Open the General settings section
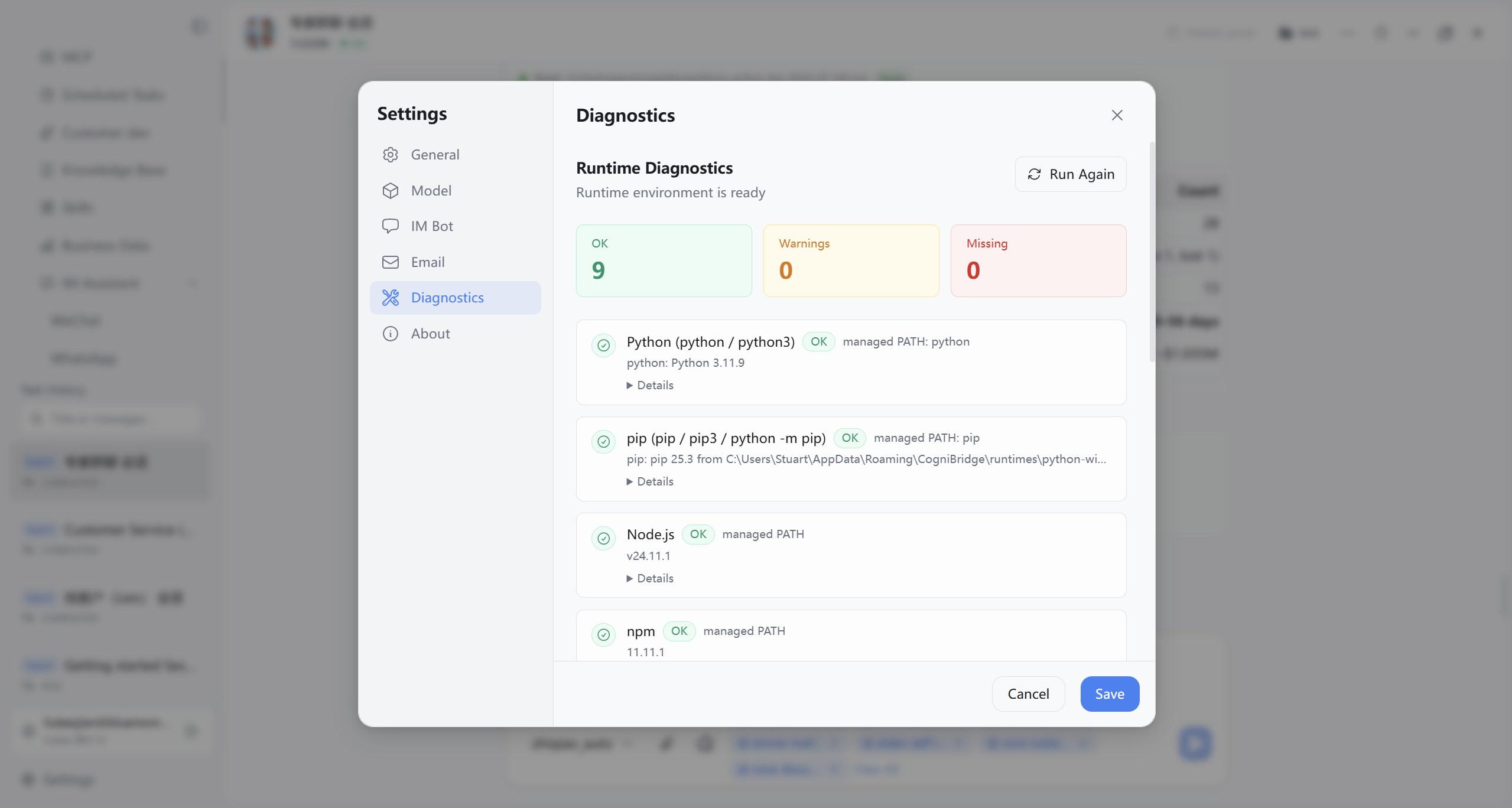 (455, 155)
